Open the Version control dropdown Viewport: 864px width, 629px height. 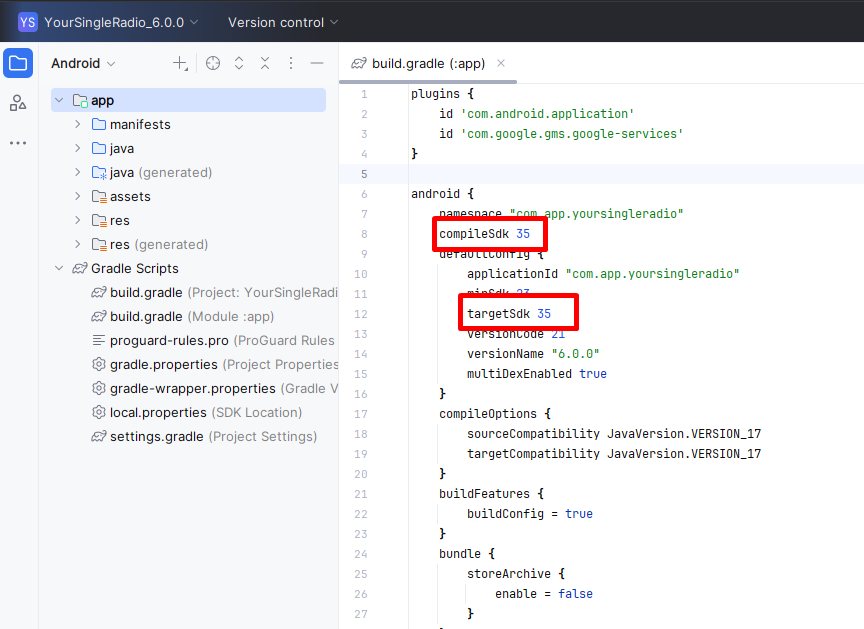(x=283, y=23)
